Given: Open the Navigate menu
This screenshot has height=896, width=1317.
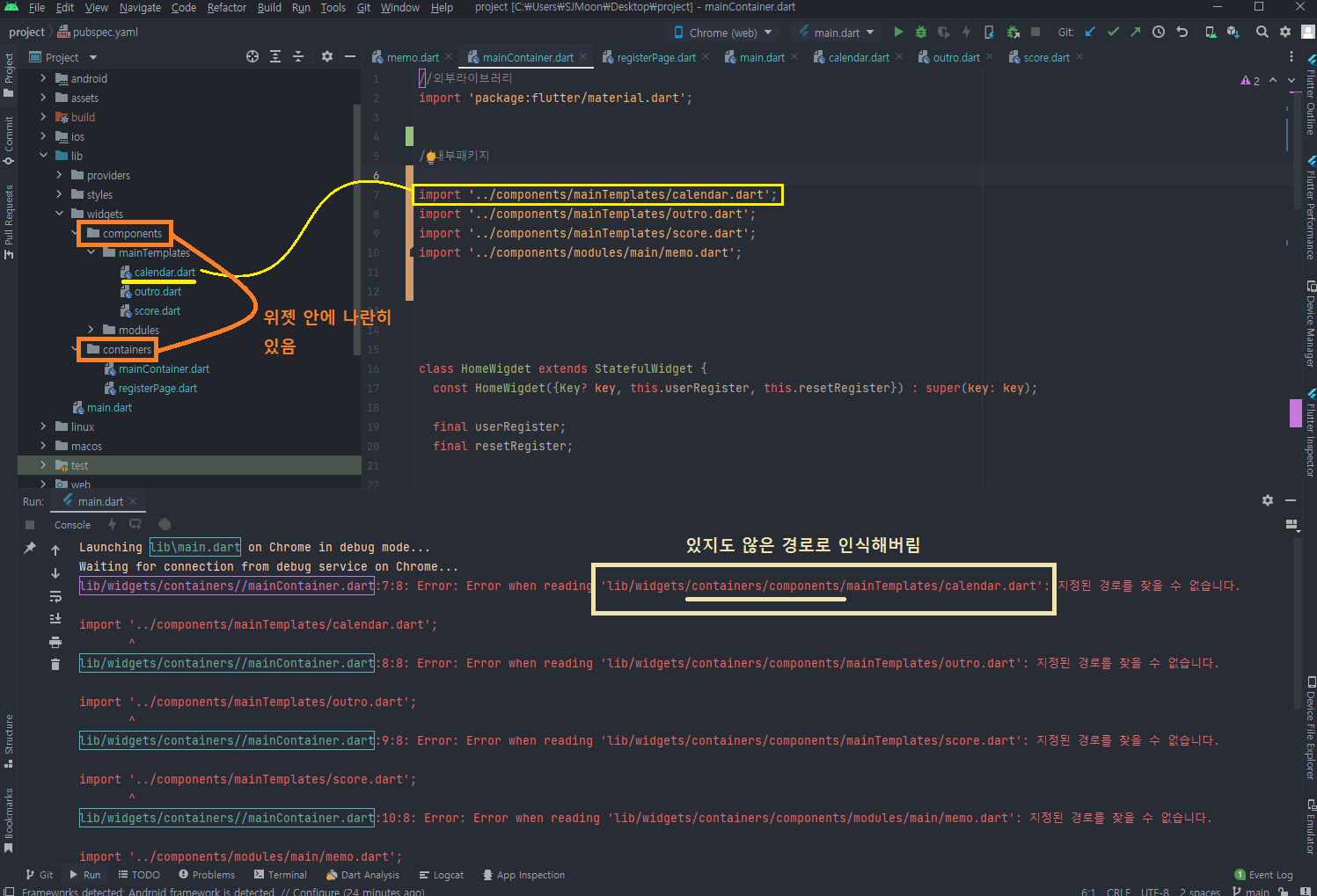Looking at the screenshot, I should (x=140, y=7).
